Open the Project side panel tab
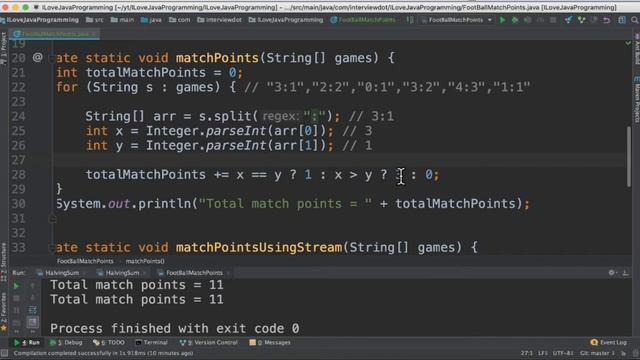The width and height of the screenshot is (640, 360). tap(3, 48)
